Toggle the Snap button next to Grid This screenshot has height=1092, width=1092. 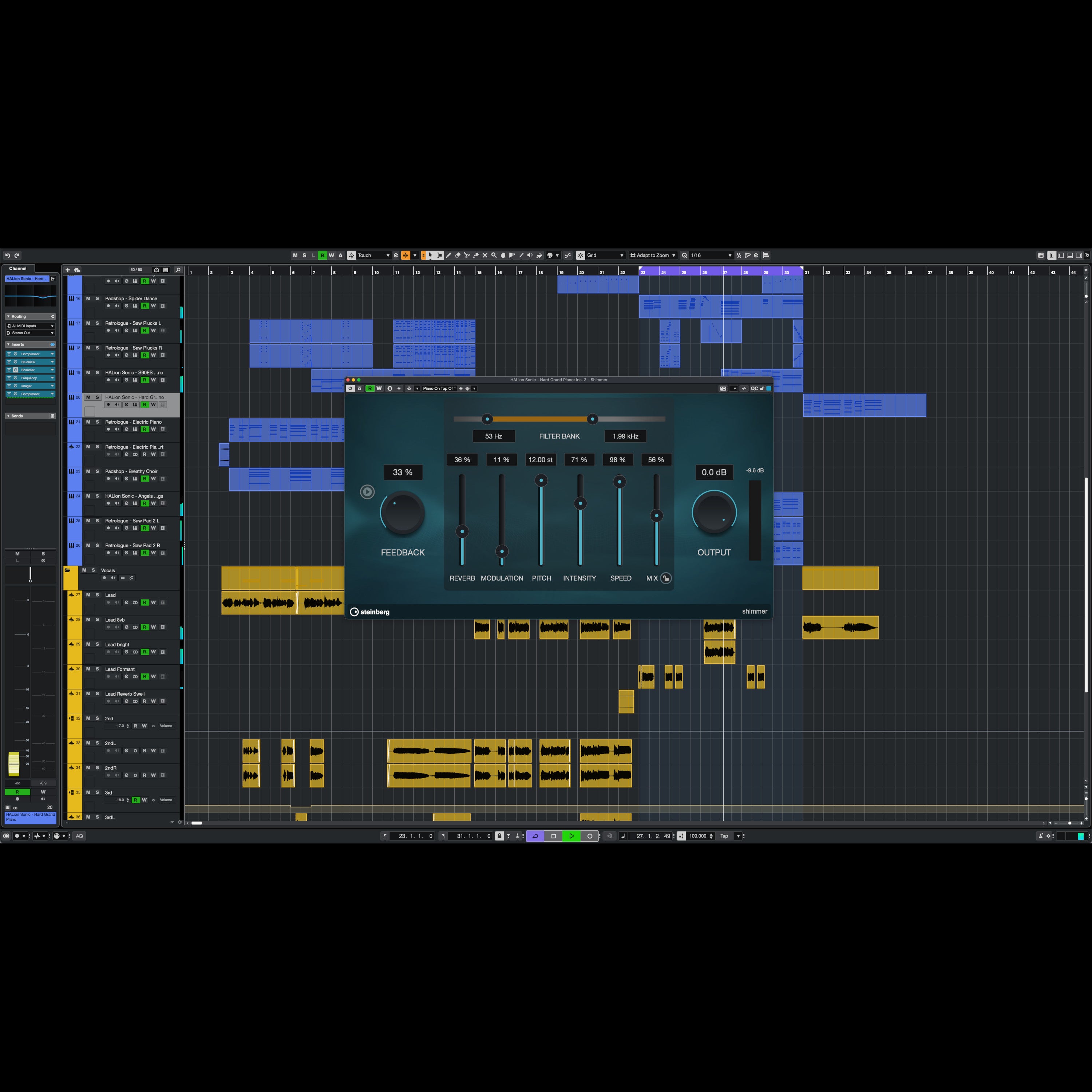click(x=581, y=256)
